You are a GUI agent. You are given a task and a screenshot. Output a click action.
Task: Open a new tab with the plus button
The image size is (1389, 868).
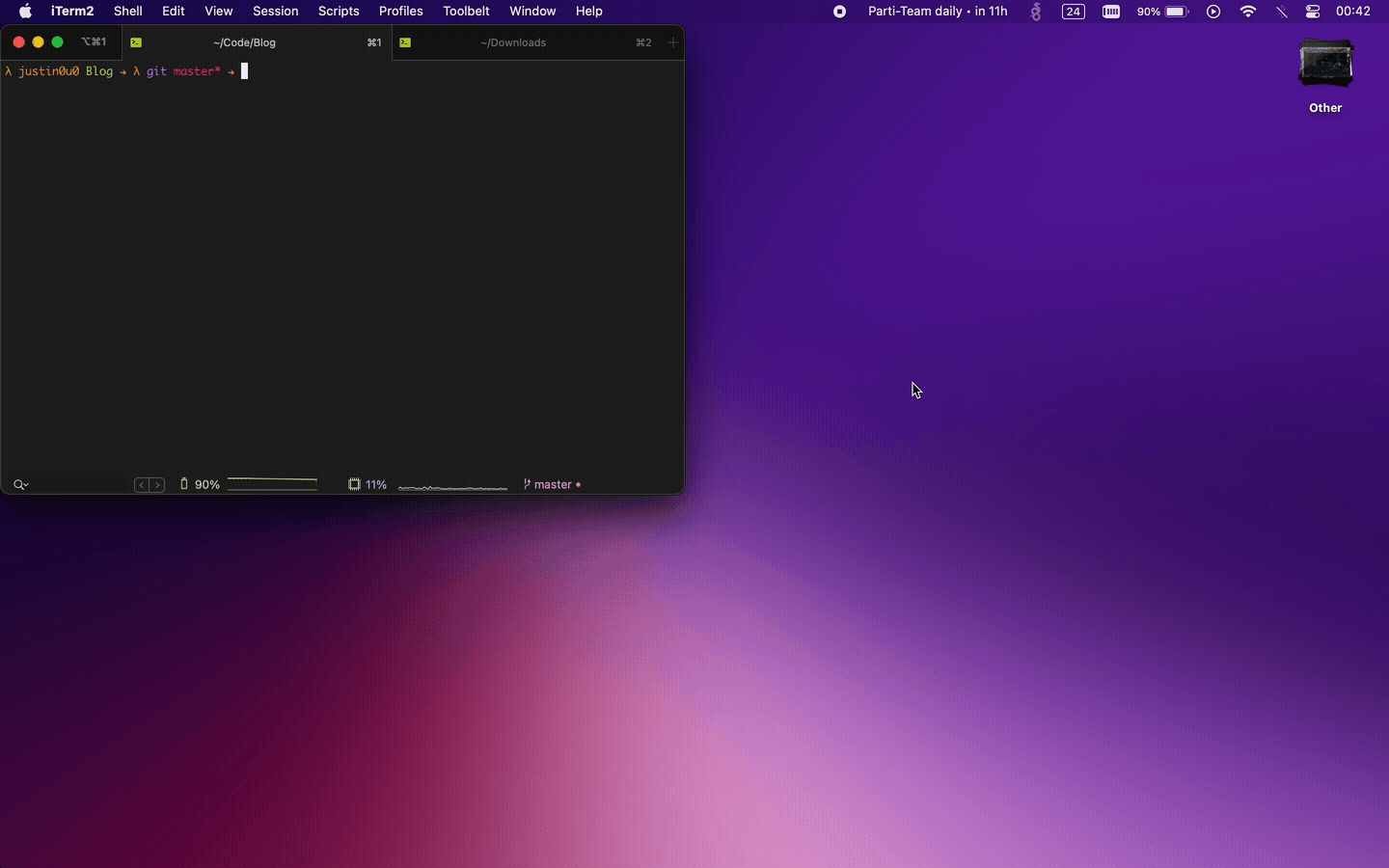[671, 42]
